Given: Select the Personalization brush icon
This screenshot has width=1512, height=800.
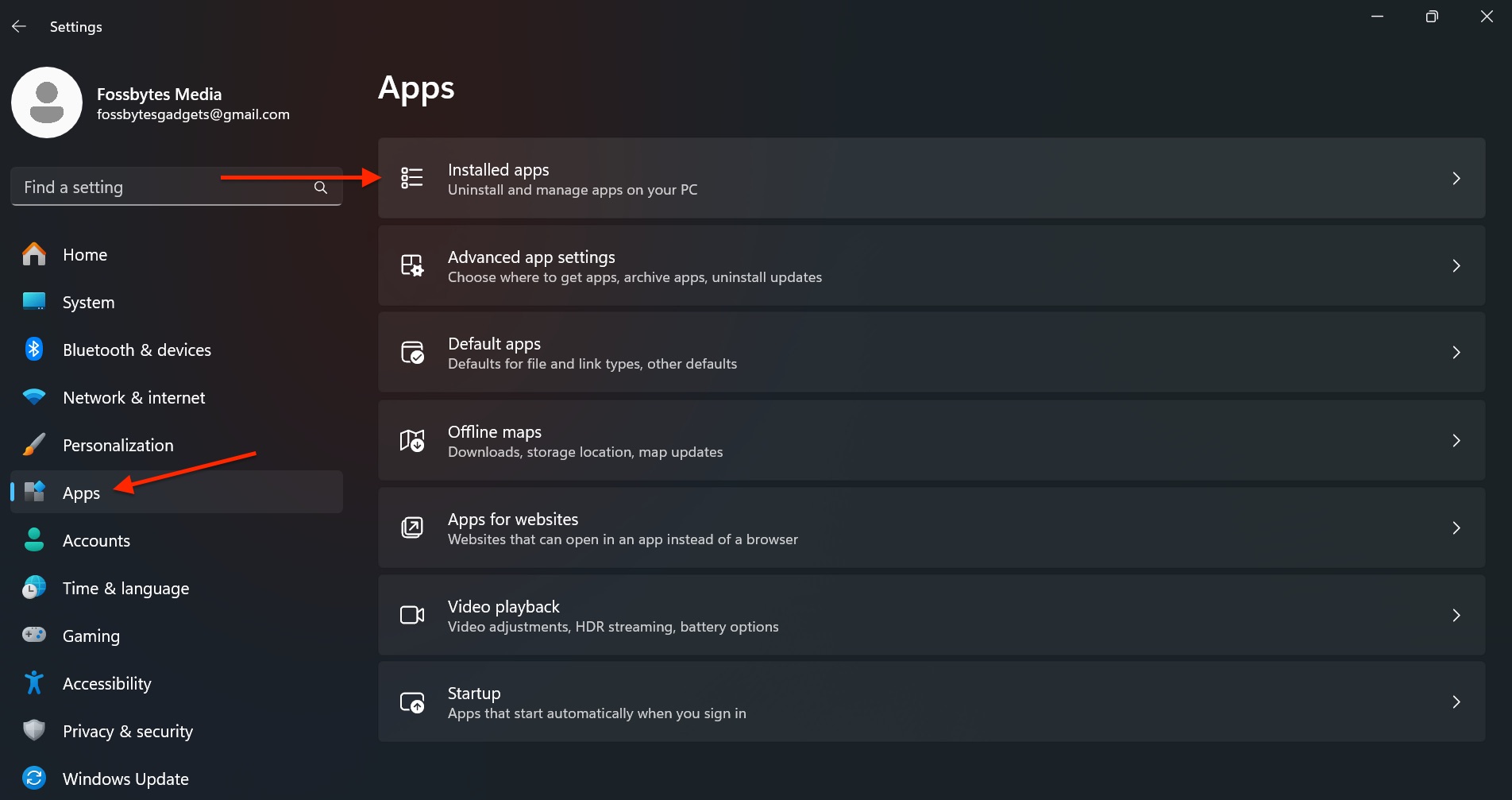Looking at the screenshot, I should coord(33,445).
